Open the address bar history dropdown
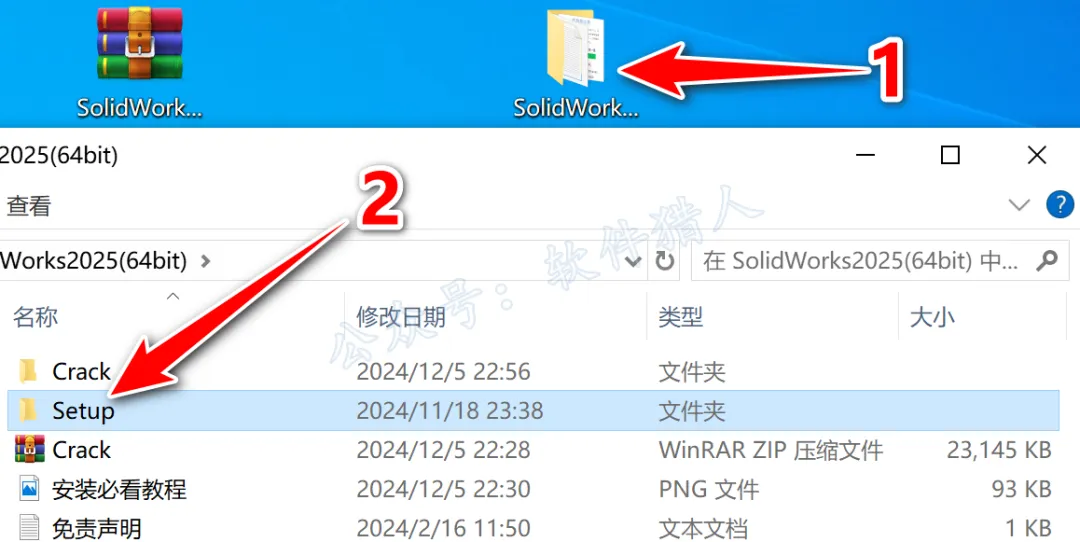The image size is (1080, 542). (x=633, y=262)
